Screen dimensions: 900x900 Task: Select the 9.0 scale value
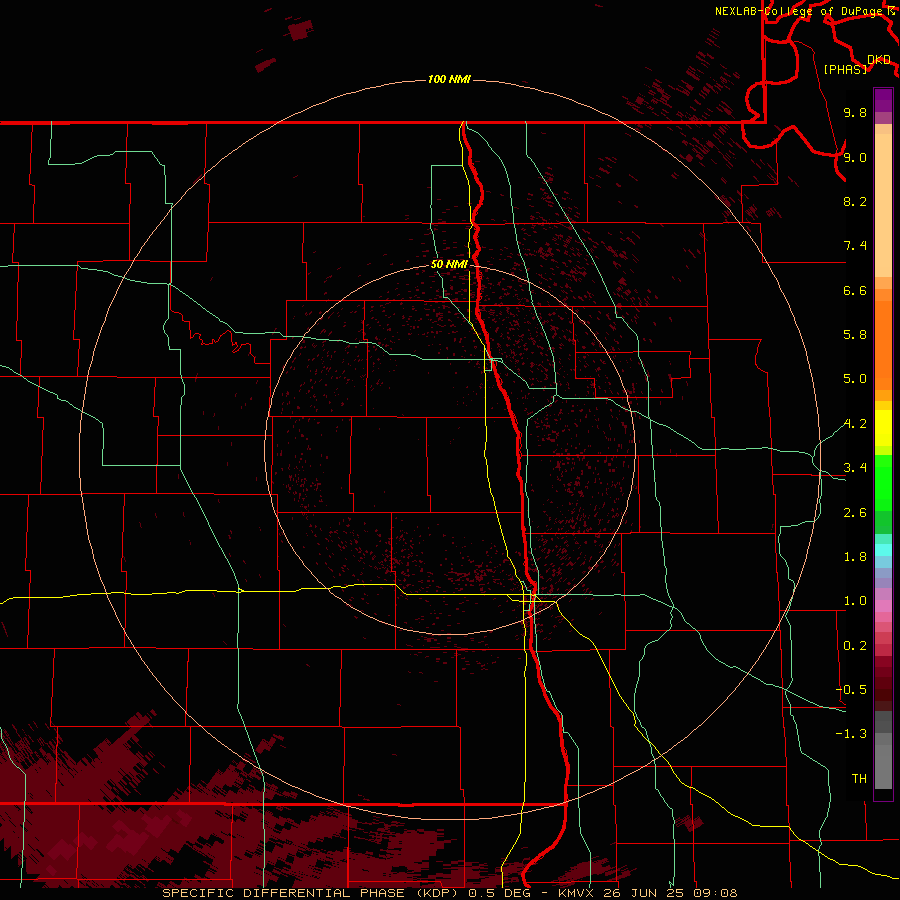coord(855,157)
